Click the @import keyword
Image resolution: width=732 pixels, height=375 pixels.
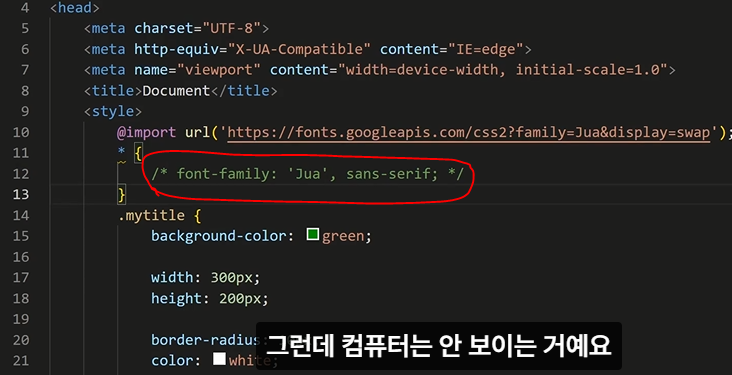click(x=147, y=132)
